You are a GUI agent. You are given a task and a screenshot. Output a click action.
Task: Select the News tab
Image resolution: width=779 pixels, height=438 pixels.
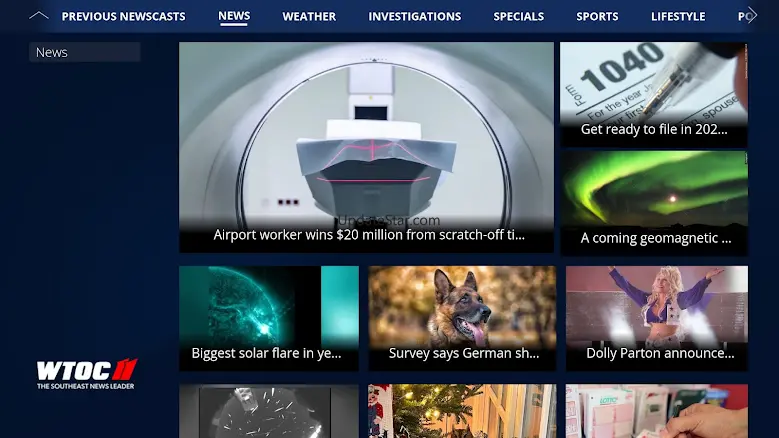pos(234,16)
